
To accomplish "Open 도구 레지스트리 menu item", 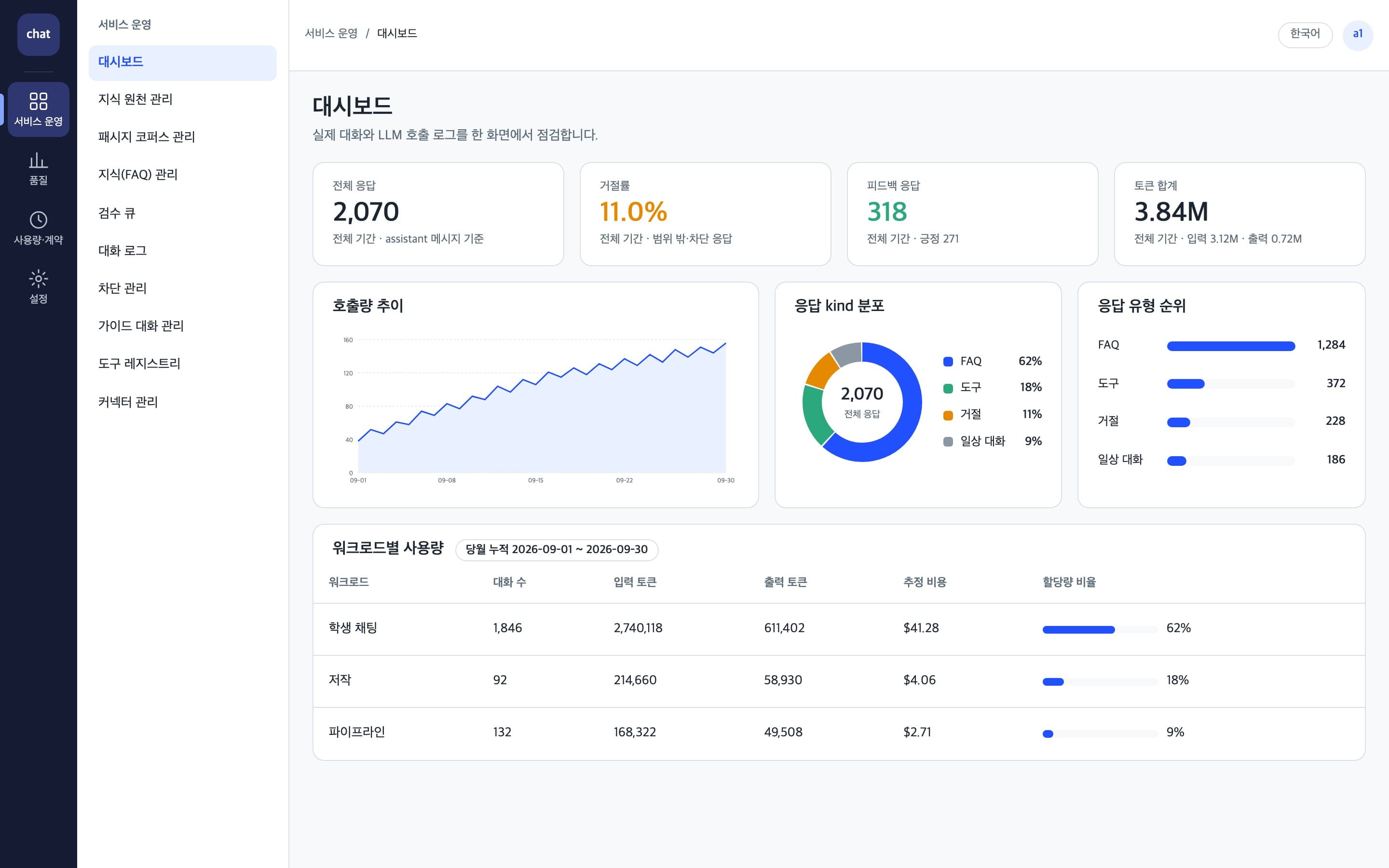I will coord(182,364).
